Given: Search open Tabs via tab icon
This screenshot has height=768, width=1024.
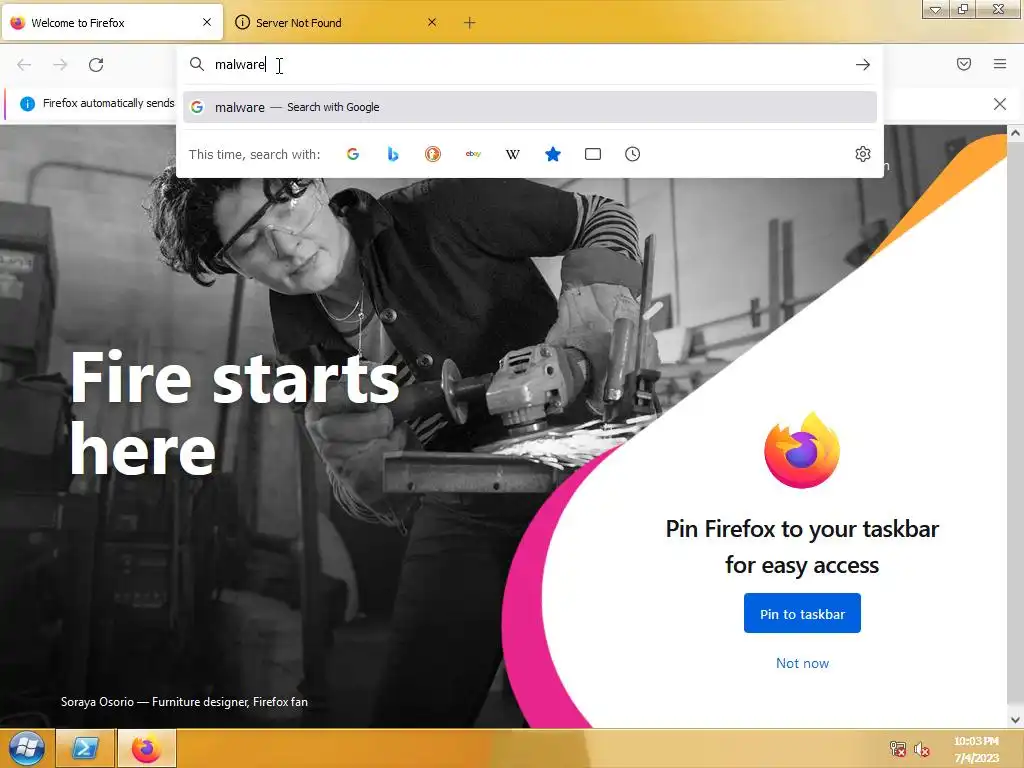Looking at the screenshot, I should coord(592,154).
